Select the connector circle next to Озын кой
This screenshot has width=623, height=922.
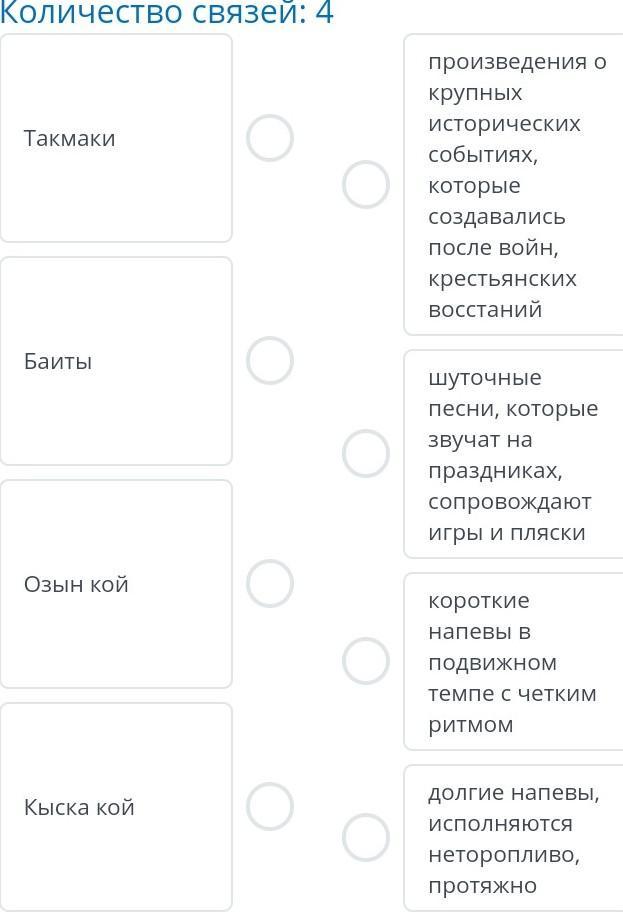(x=270, y=584)
